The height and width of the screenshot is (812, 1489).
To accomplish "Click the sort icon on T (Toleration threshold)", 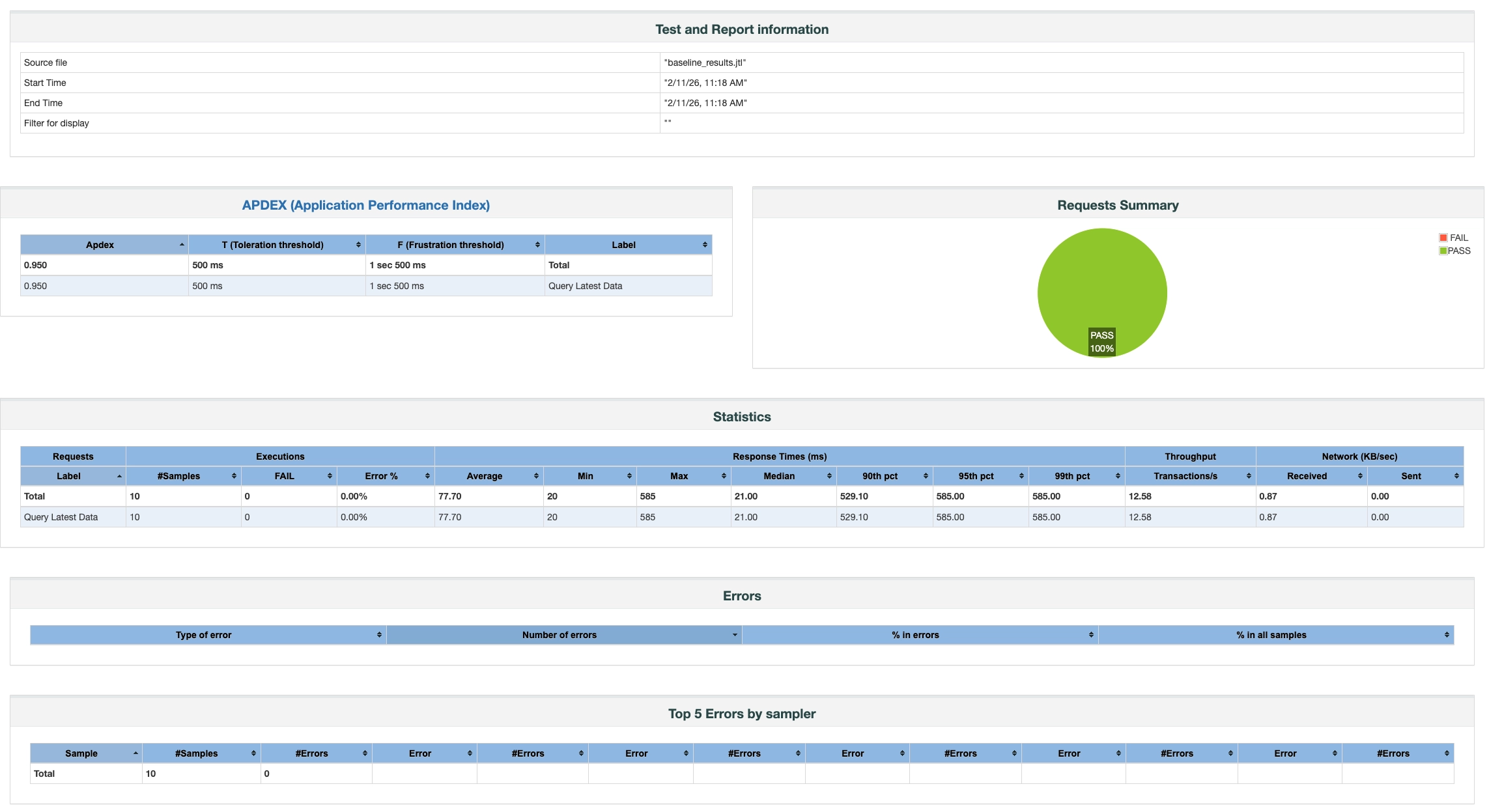I will coord(358,244).
